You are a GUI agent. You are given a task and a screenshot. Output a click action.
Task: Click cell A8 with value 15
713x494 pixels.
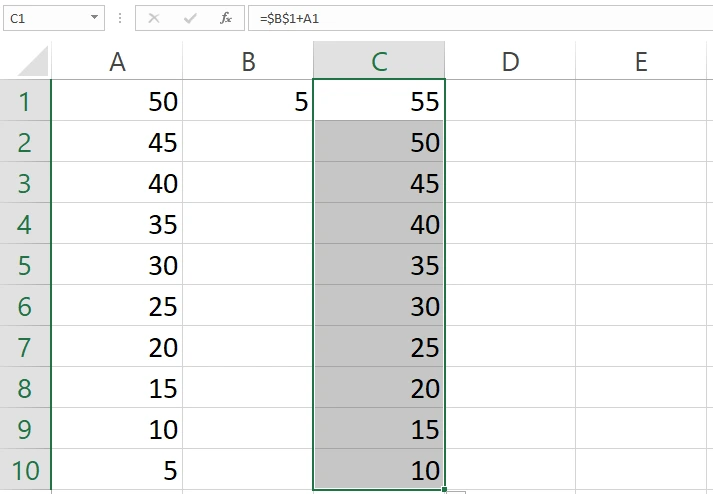[117, 387]
